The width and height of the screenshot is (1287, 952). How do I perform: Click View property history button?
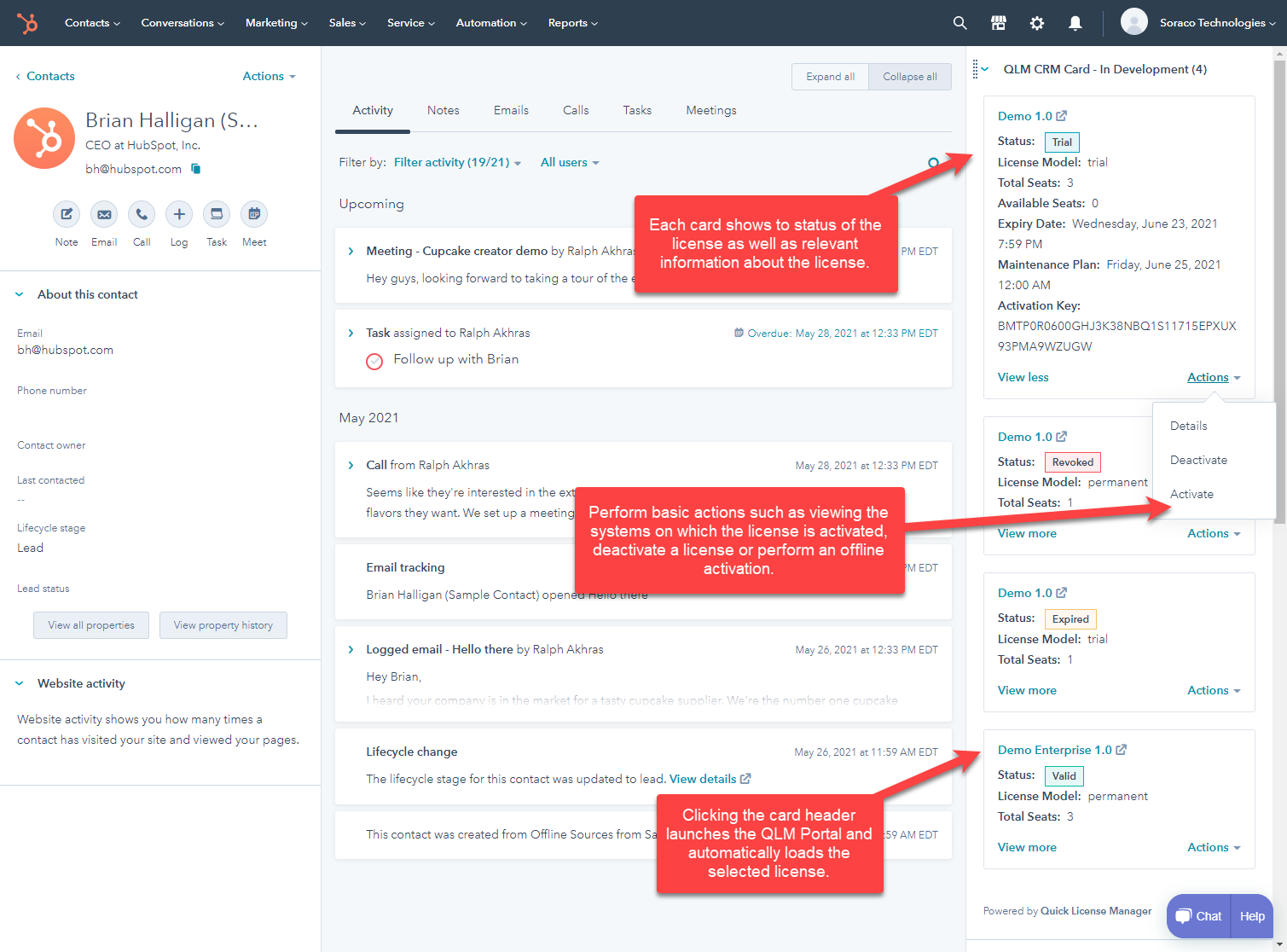(x=223, y=625)
